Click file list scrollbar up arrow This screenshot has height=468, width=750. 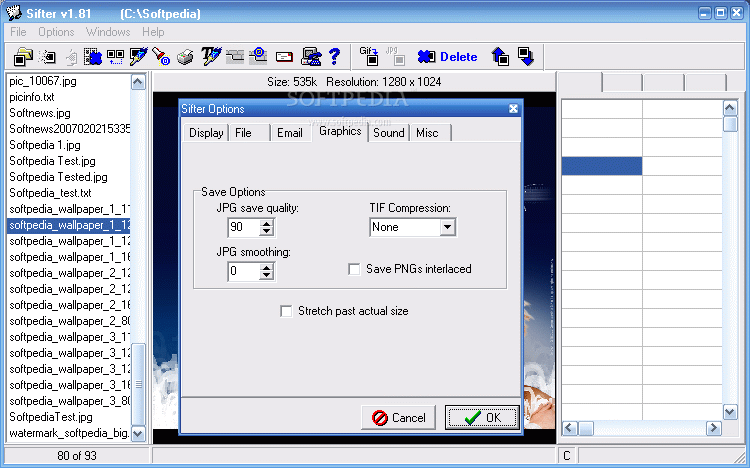(138, 82)
